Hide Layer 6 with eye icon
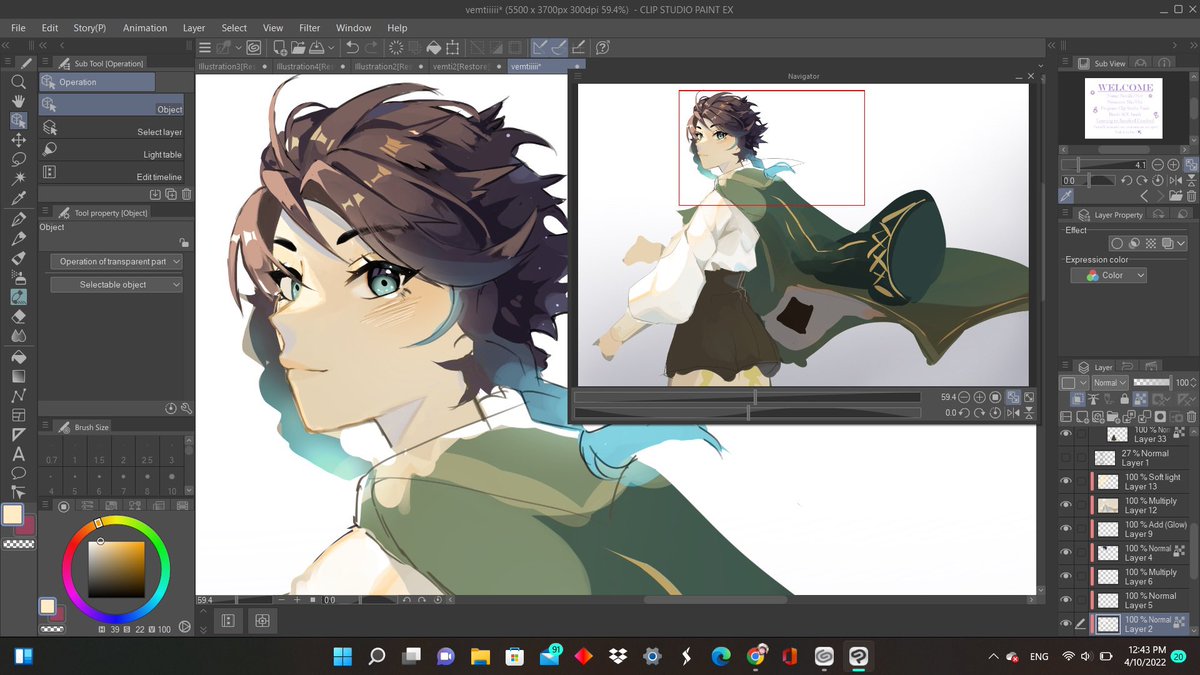This screenshot has width=1200, height=675. coord(1066,576)
